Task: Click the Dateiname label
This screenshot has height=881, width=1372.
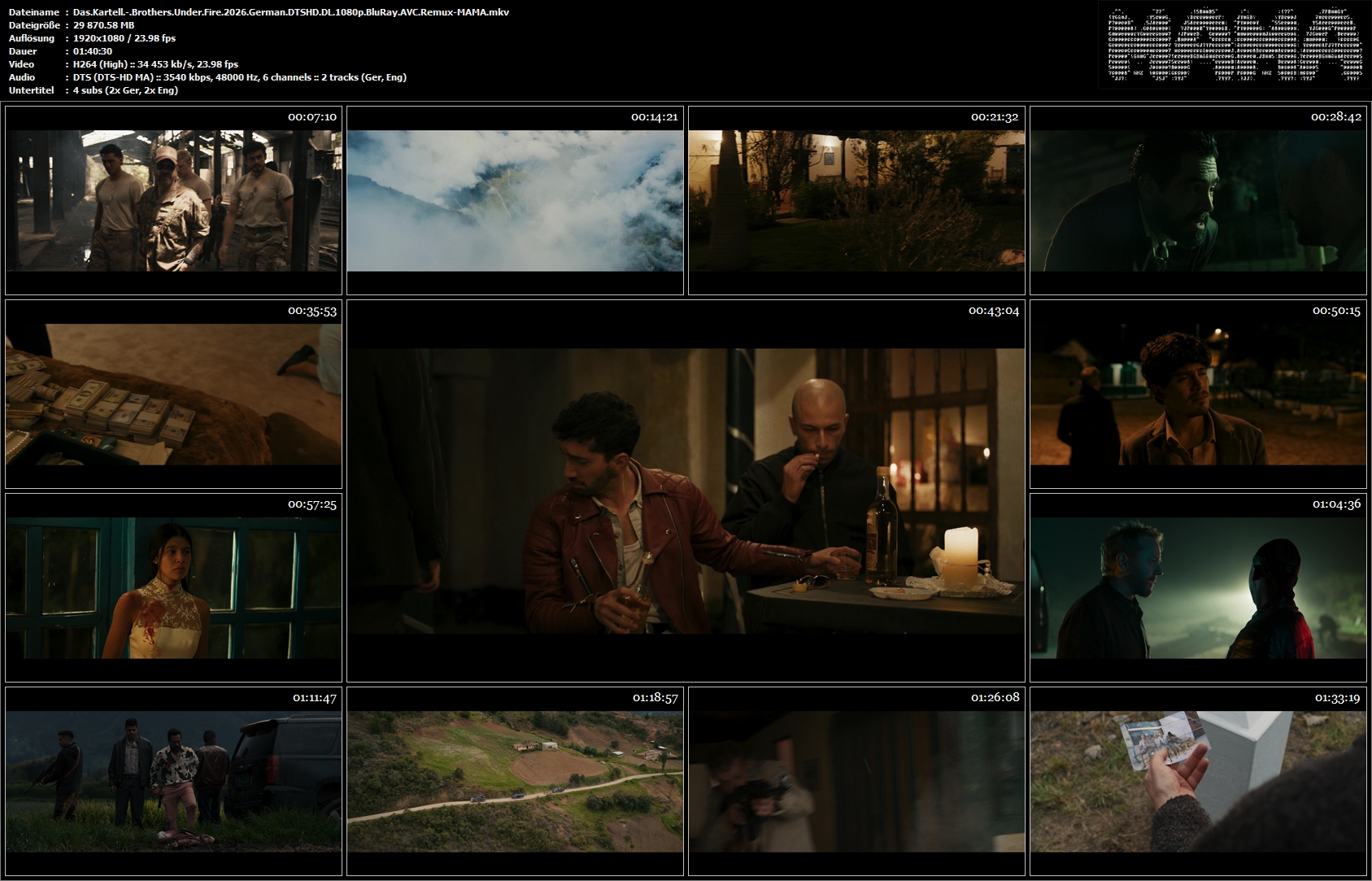Action: click(34, 12)
